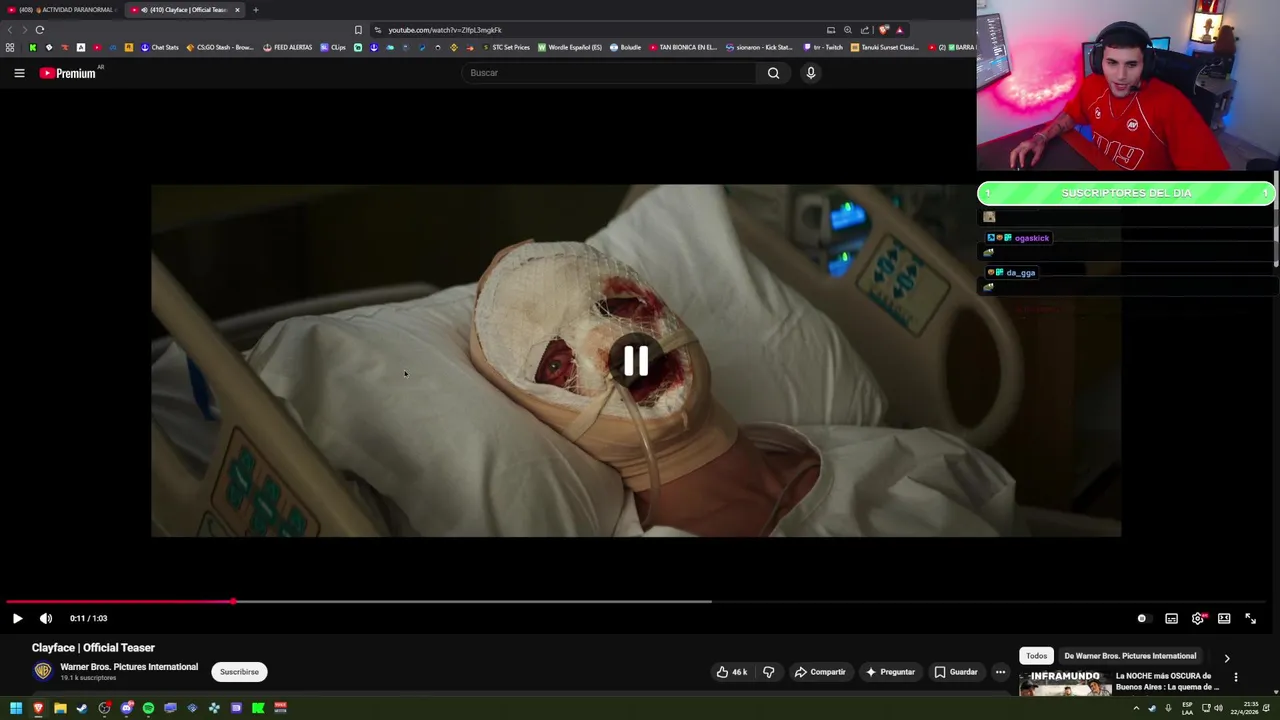This screenshot has height=720, width=1280.
Task: Click the large pause overlay on video
Action: click(x=636, y=361)
